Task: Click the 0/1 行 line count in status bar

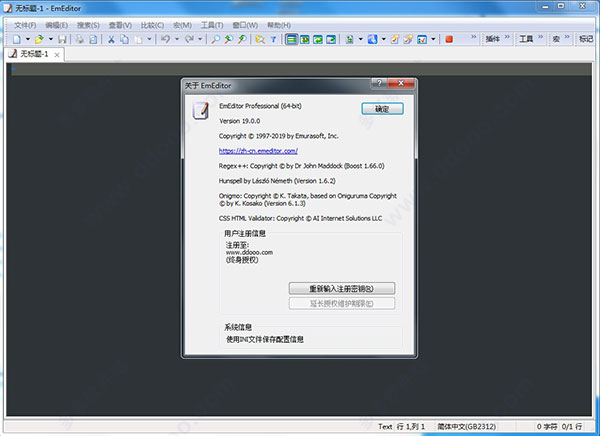Action: 572,426
